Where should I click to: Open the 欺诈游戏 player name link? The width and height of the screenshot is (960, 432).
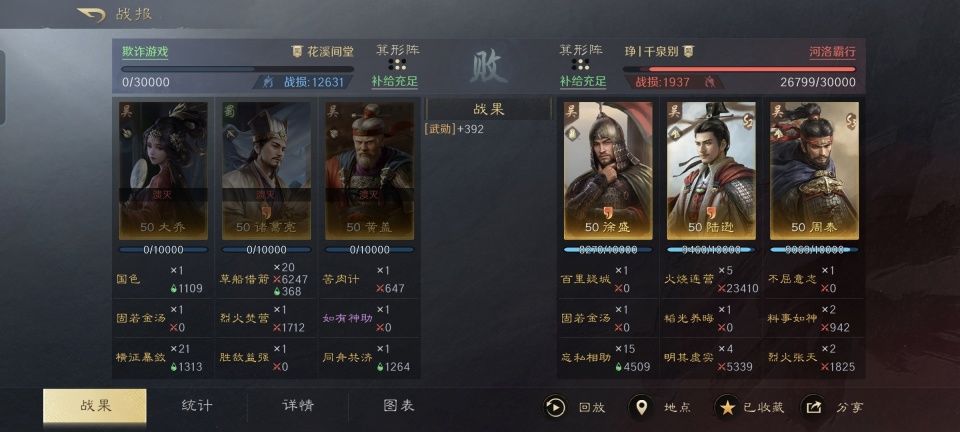[x=144, y=51]
